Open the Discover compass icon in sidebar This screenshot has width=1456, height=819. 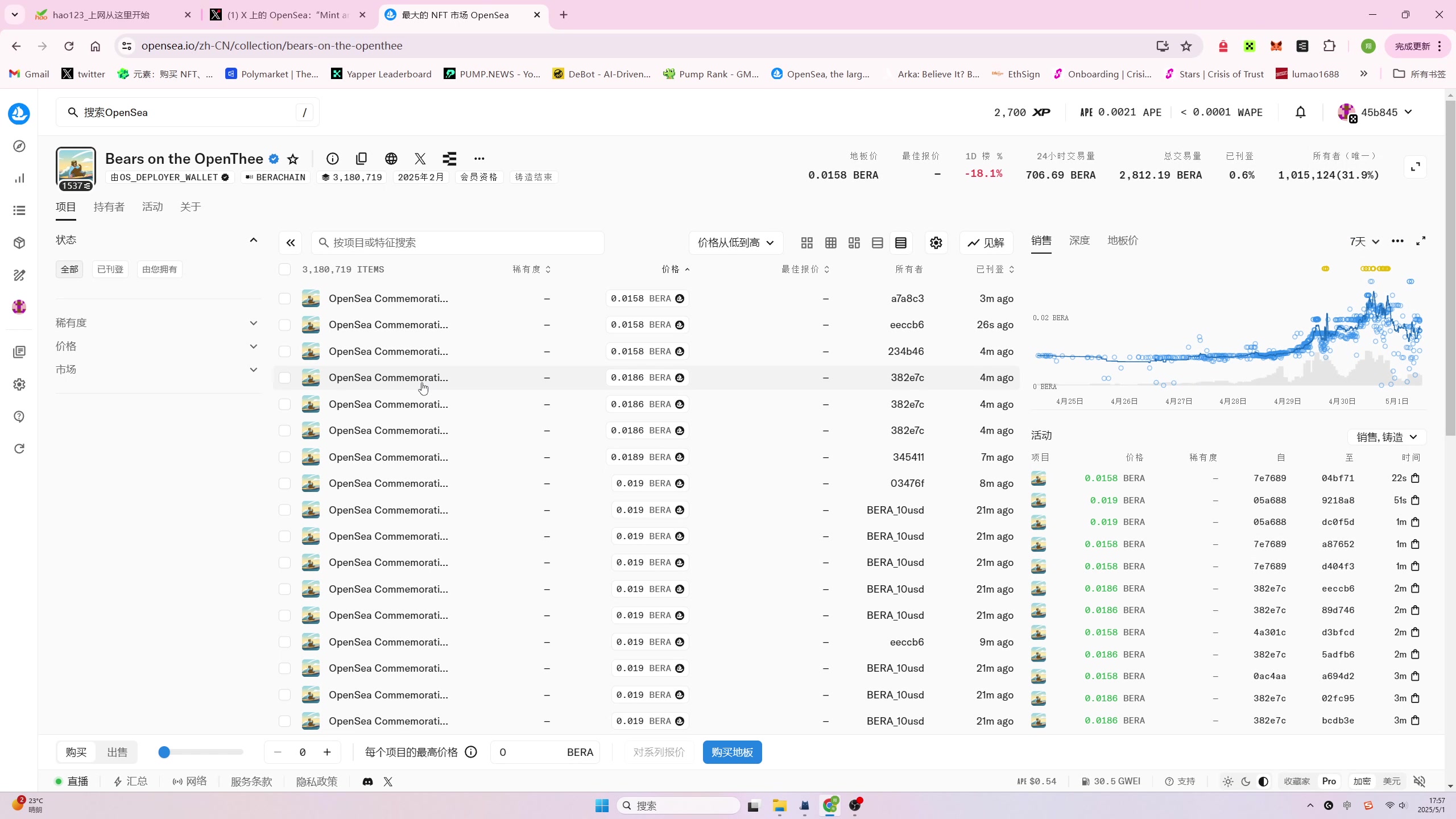point(19,146)
